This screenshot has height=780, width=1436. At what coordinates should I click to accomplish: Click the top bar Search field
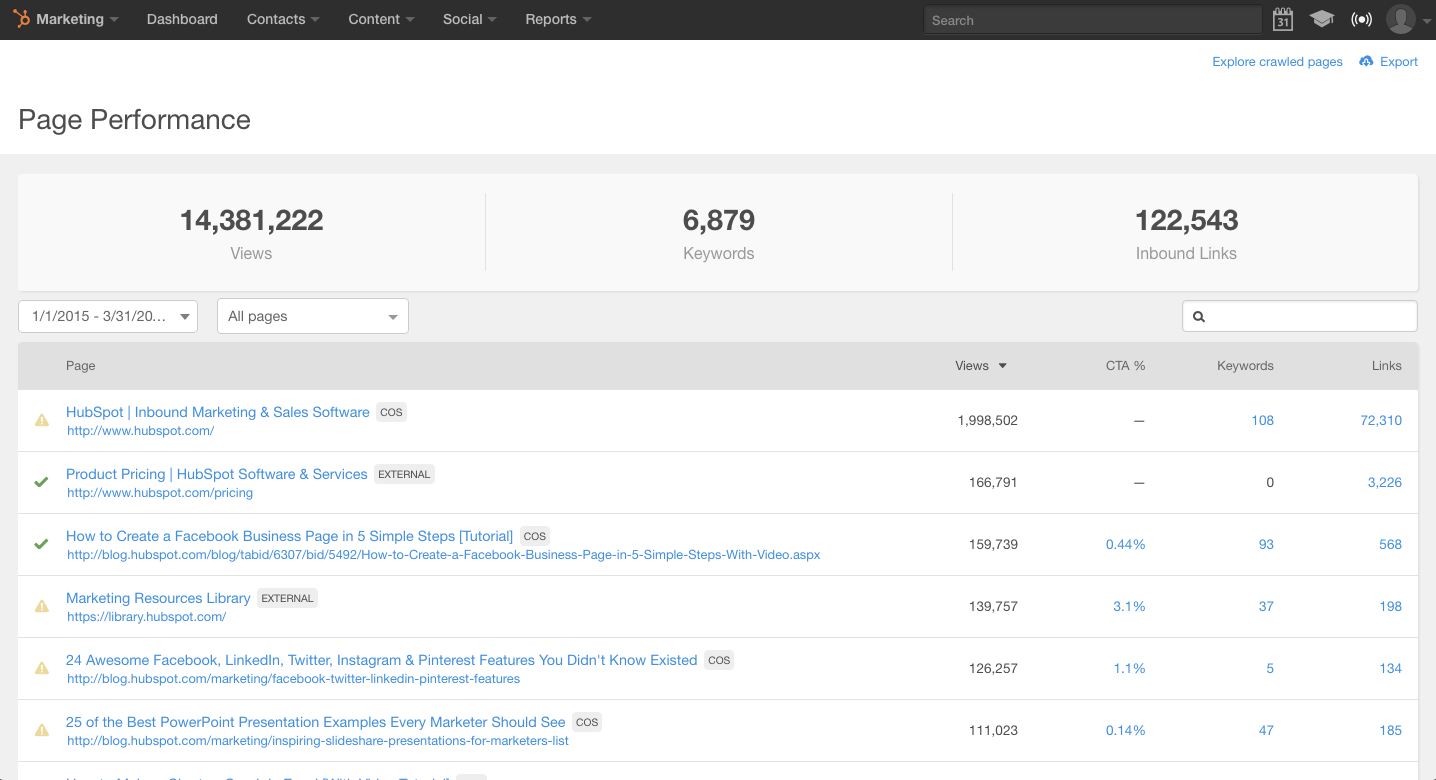click(x=1092, y=20)
